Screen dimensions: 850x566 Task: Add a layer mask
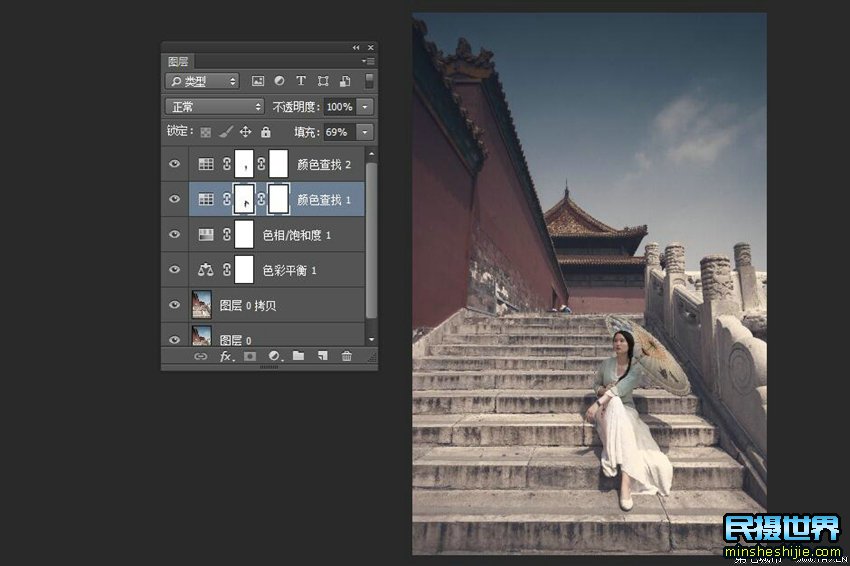(x=249, y=356)
